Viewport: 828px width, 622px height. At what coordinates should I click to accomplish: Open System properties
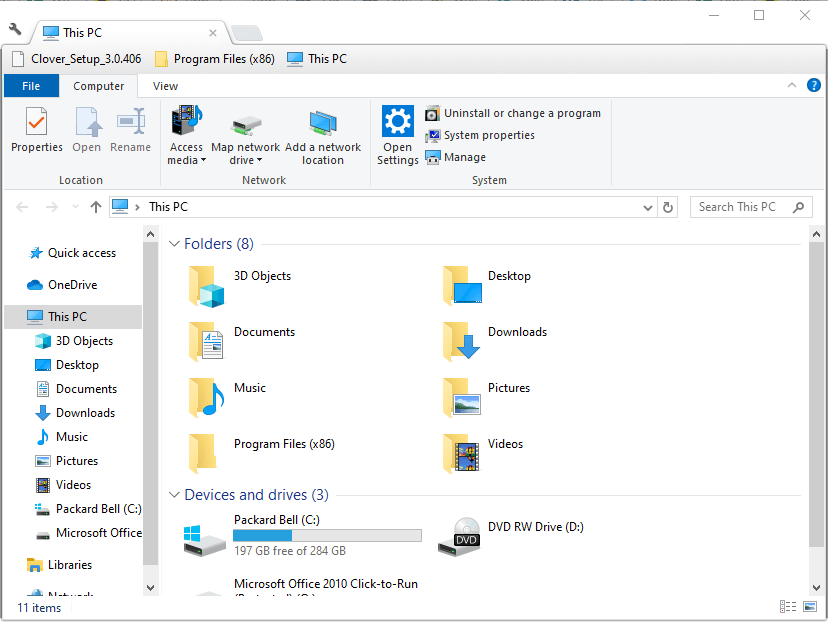pyautogui.click(x=480, y=135)
